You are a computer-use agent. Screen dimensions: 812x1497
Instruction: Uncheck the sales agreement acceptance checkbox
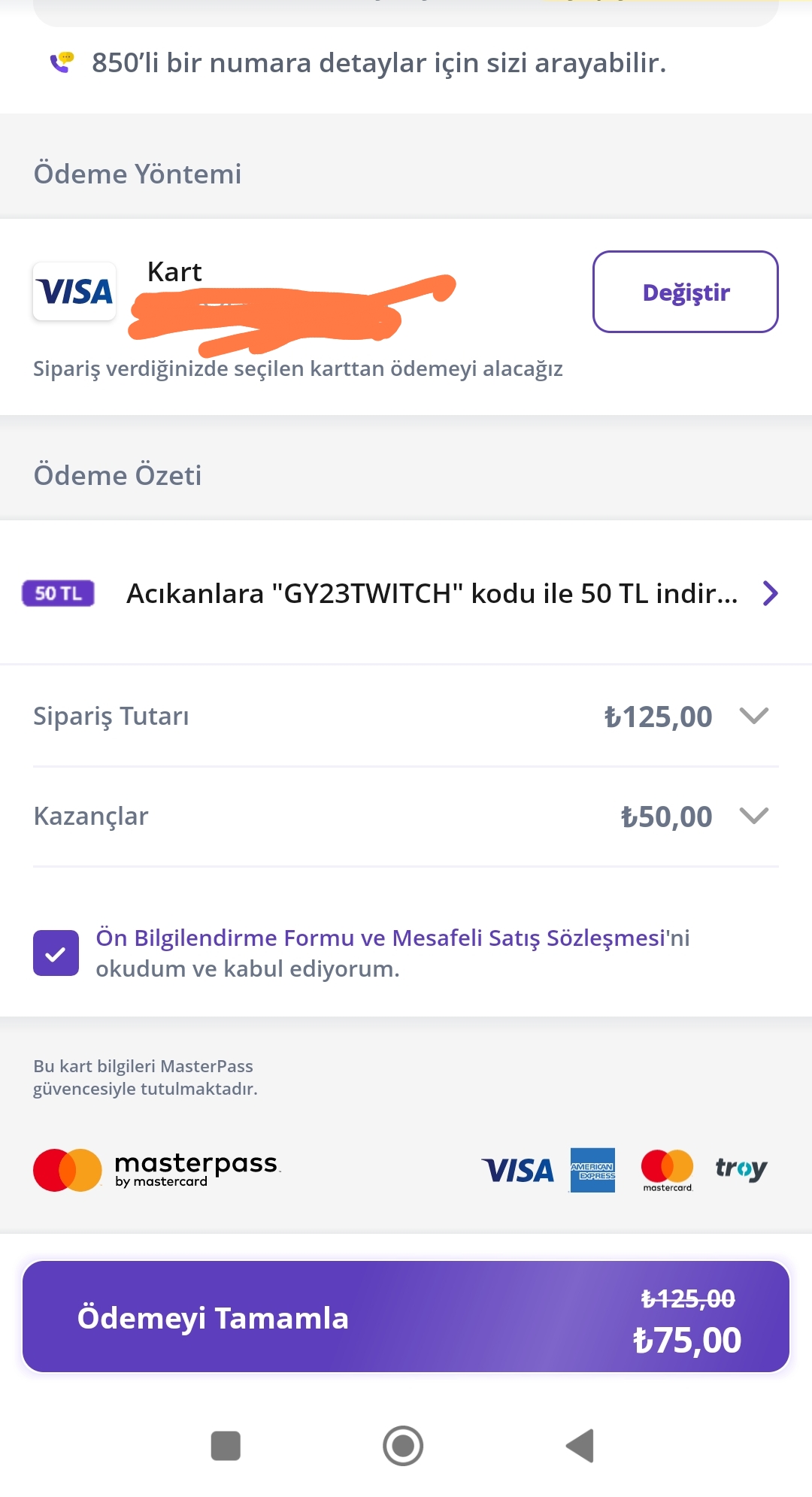(x=56, y=953)
